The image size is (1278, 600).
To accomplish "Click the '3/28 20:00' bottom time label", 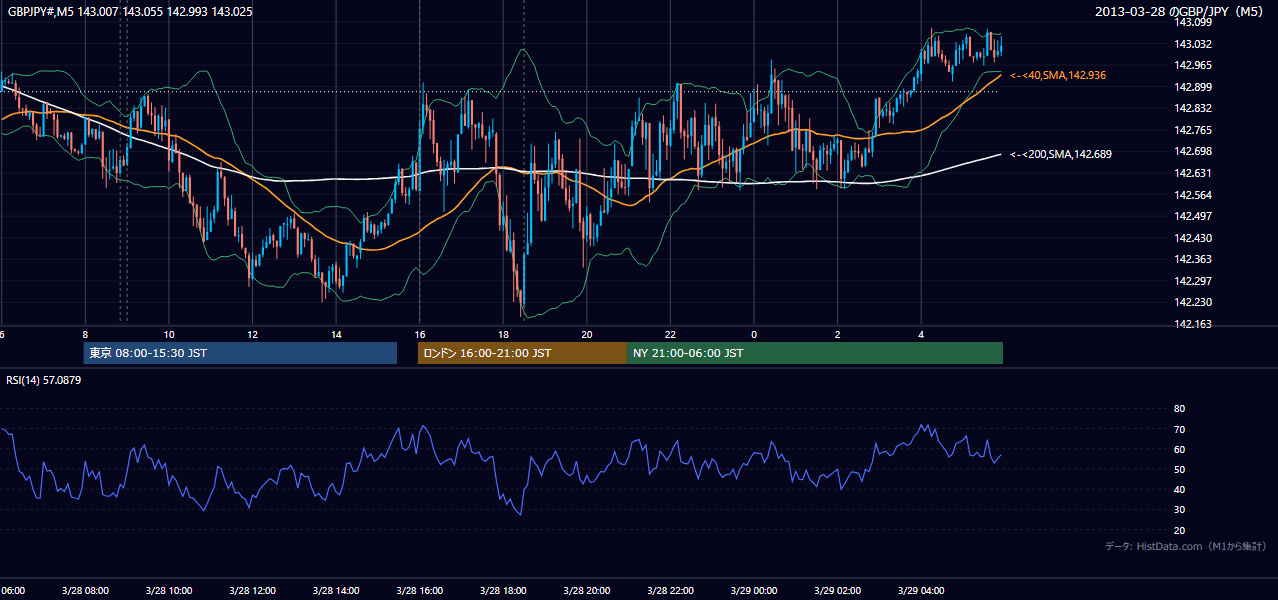I will 586,591.
